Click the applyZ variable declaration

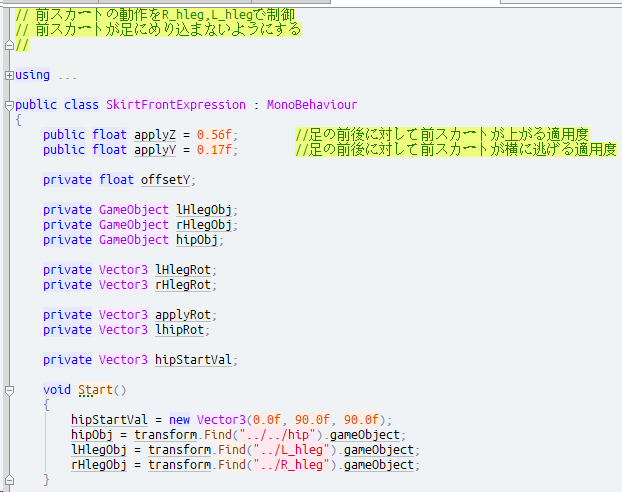click(153, 135)
